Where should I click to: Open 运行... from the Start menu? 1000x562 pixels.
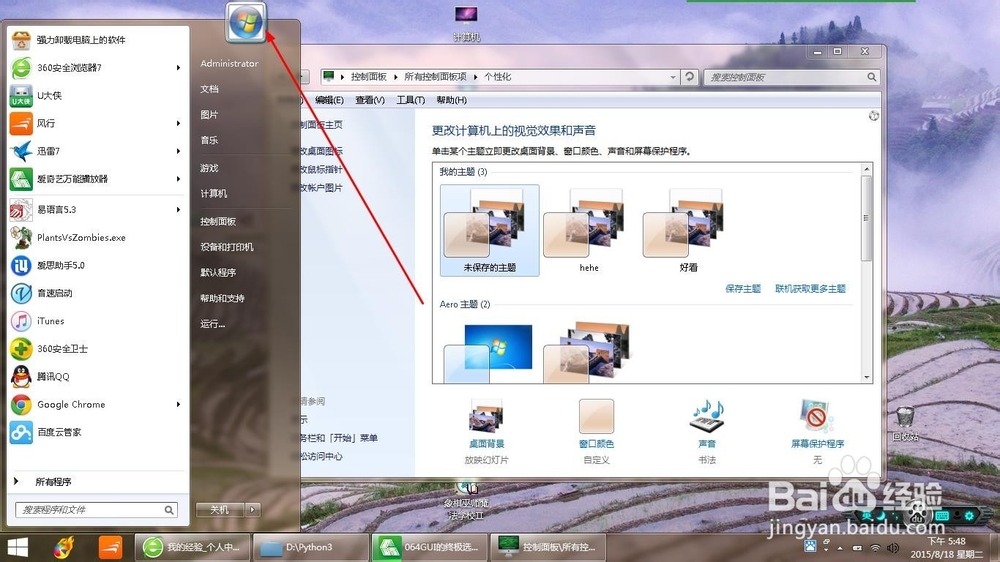click(212, 324)
